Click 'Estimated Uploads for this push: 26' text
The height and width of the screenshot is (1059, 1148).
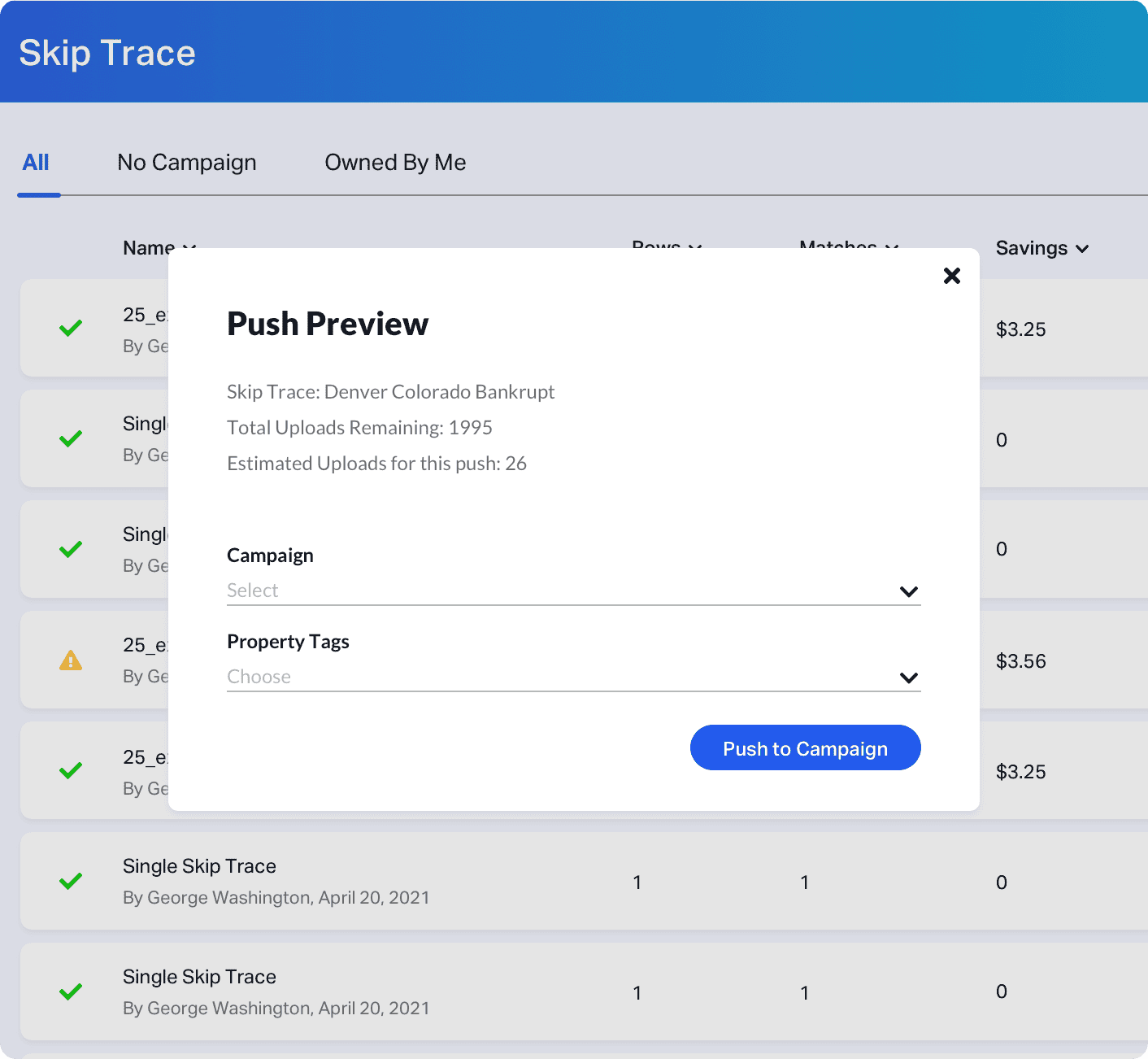pos(376,464)
